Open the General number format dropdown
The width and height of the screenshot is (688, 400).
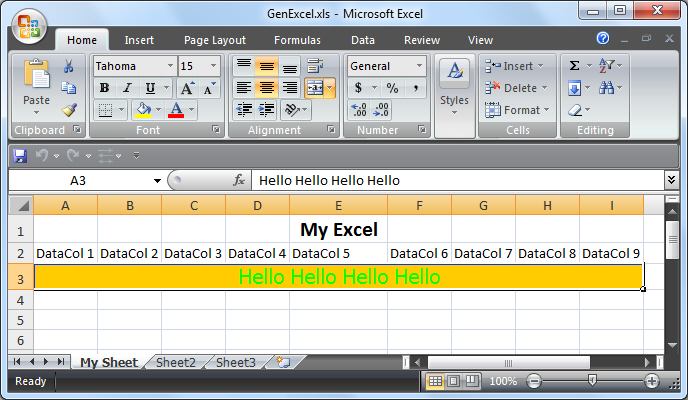419,66
